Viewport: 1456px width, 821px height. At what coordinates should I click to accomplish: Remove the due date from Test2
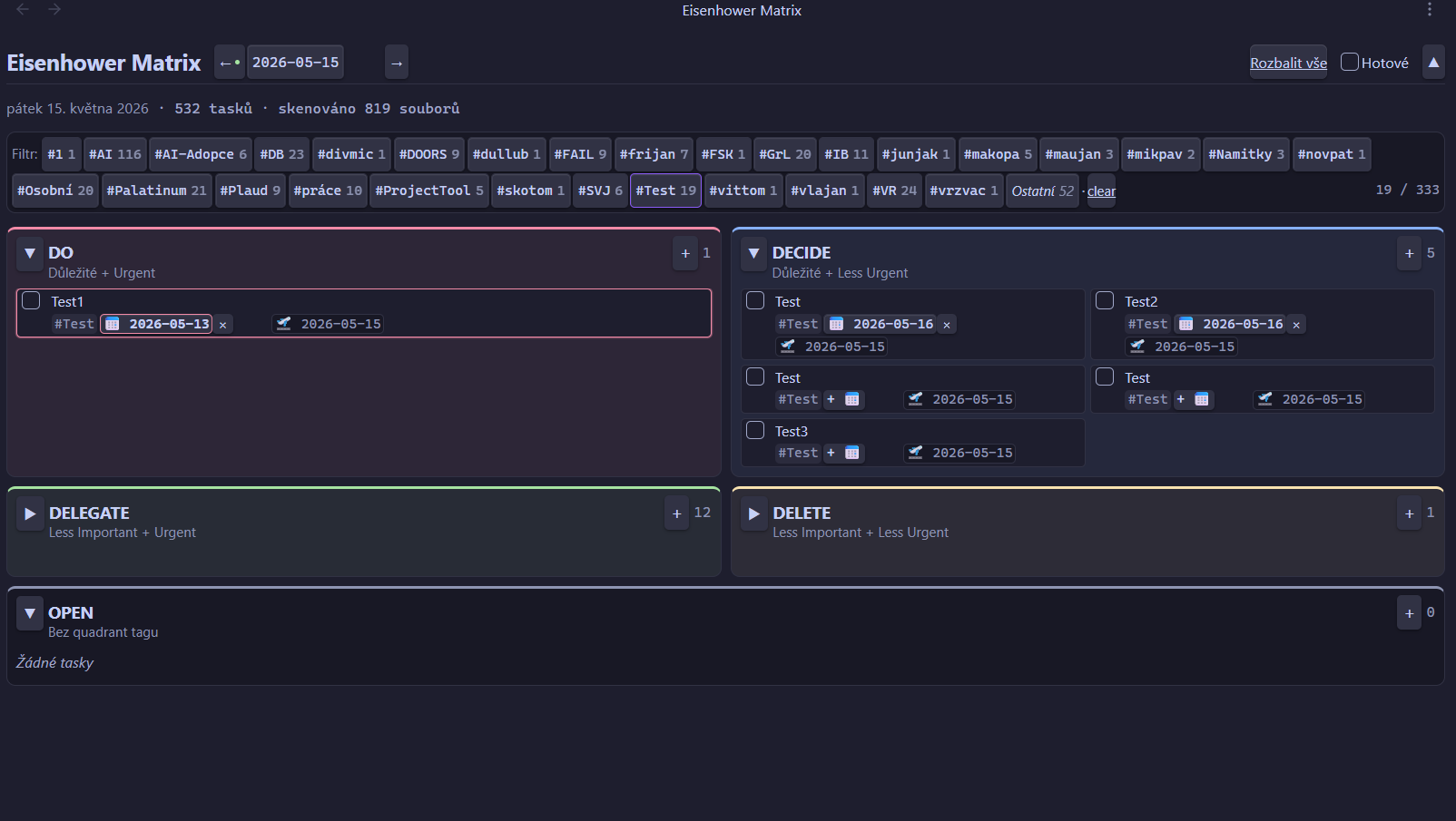[x=1296, y=324]
